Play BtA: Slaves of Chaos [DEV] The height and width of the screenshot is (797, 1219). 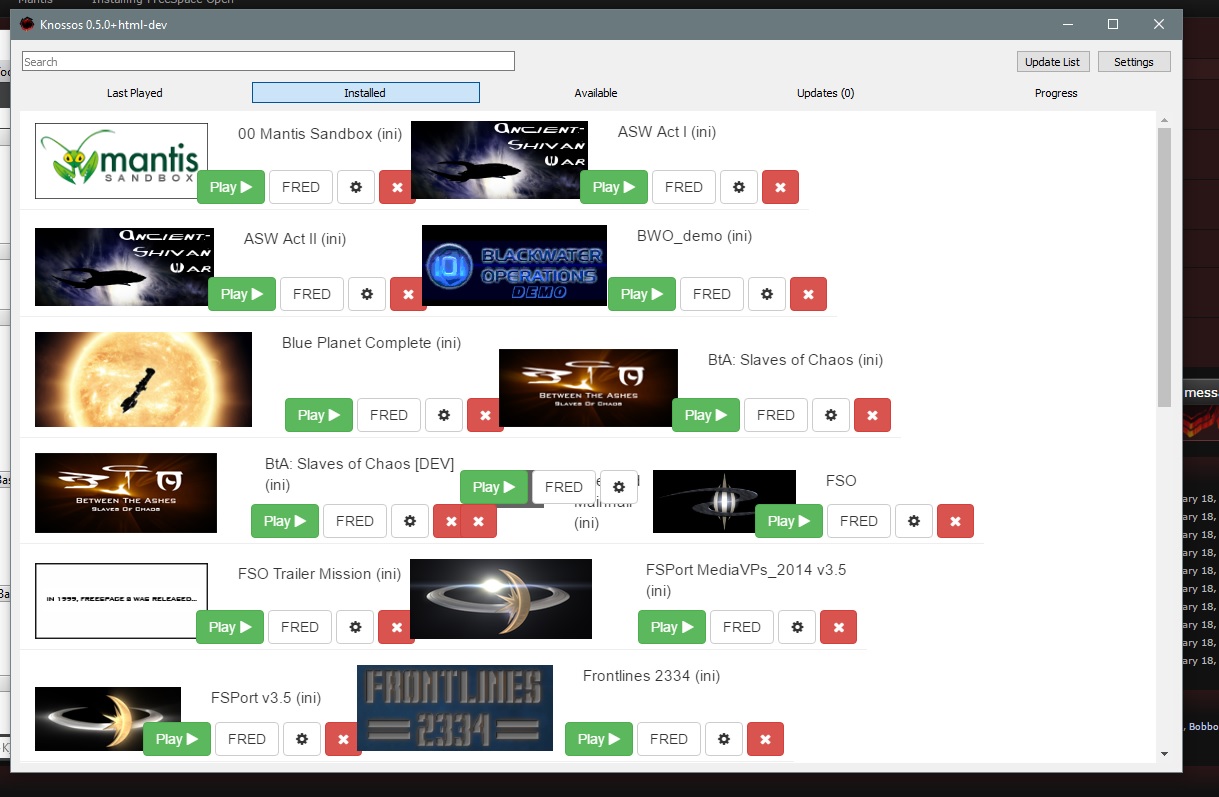(285, 521)
